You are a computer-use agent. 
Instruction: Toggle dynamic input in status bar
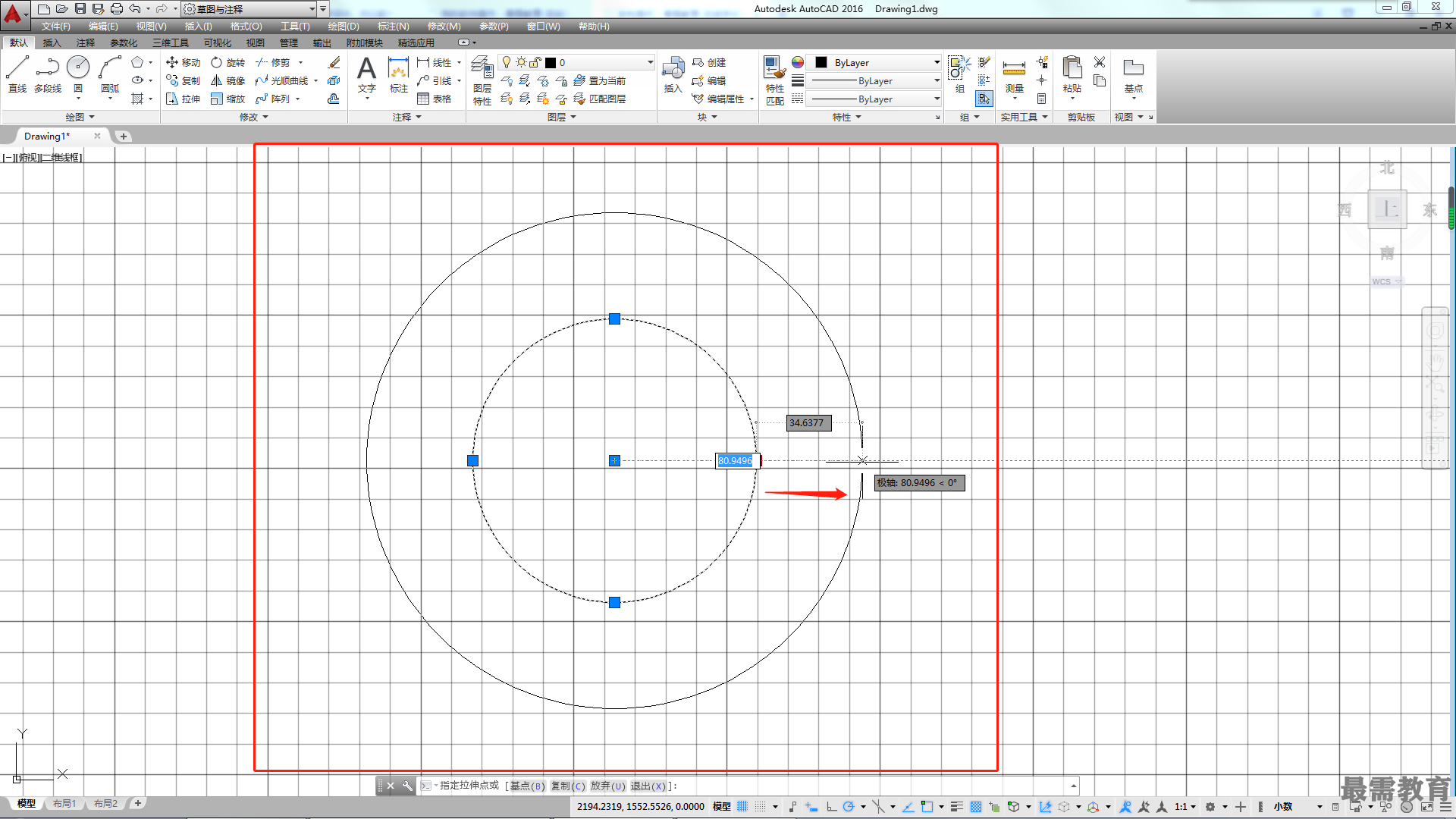tap(811, 806)
